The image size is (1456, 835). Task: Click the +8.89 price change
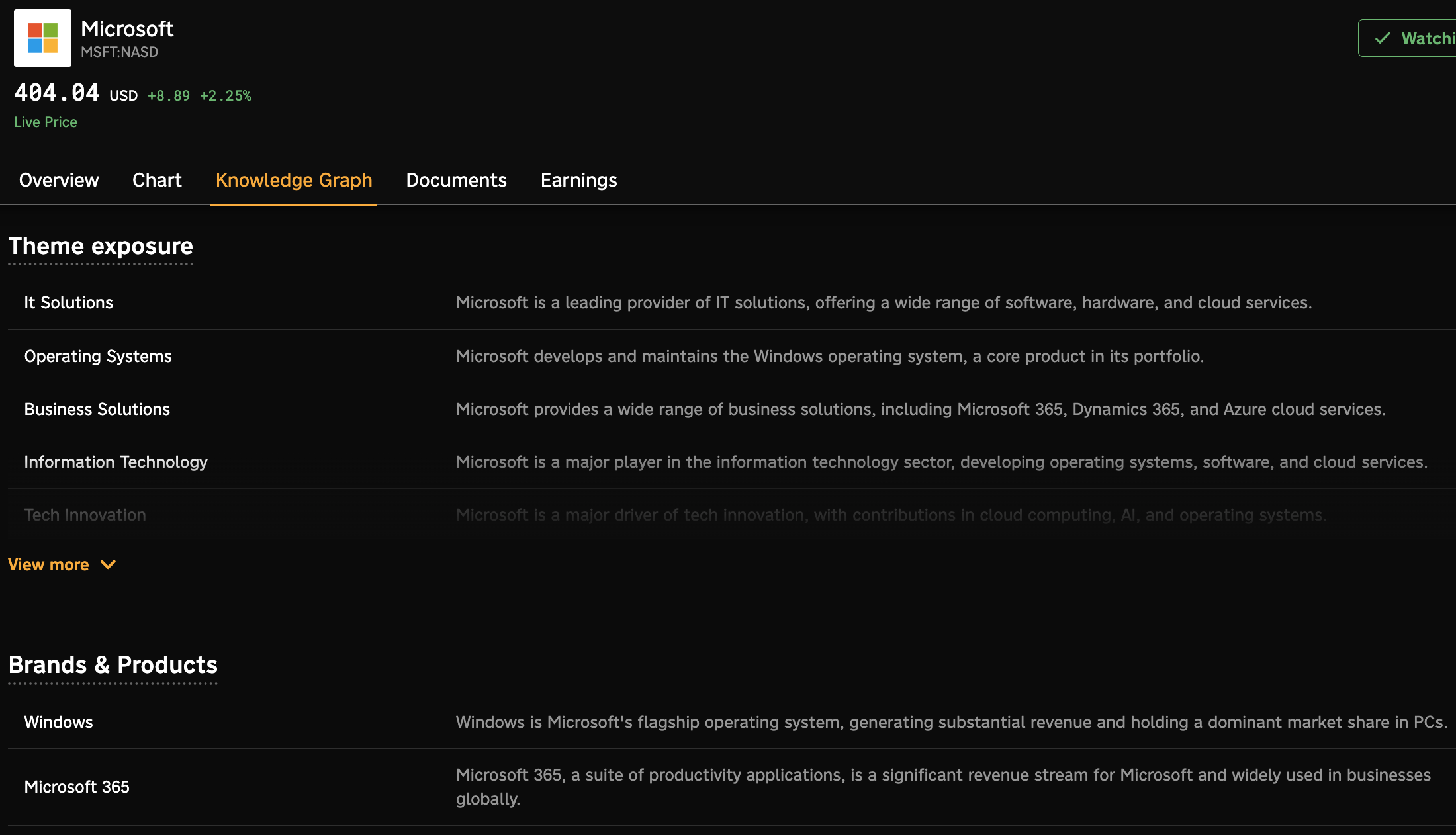pos(169,95)
